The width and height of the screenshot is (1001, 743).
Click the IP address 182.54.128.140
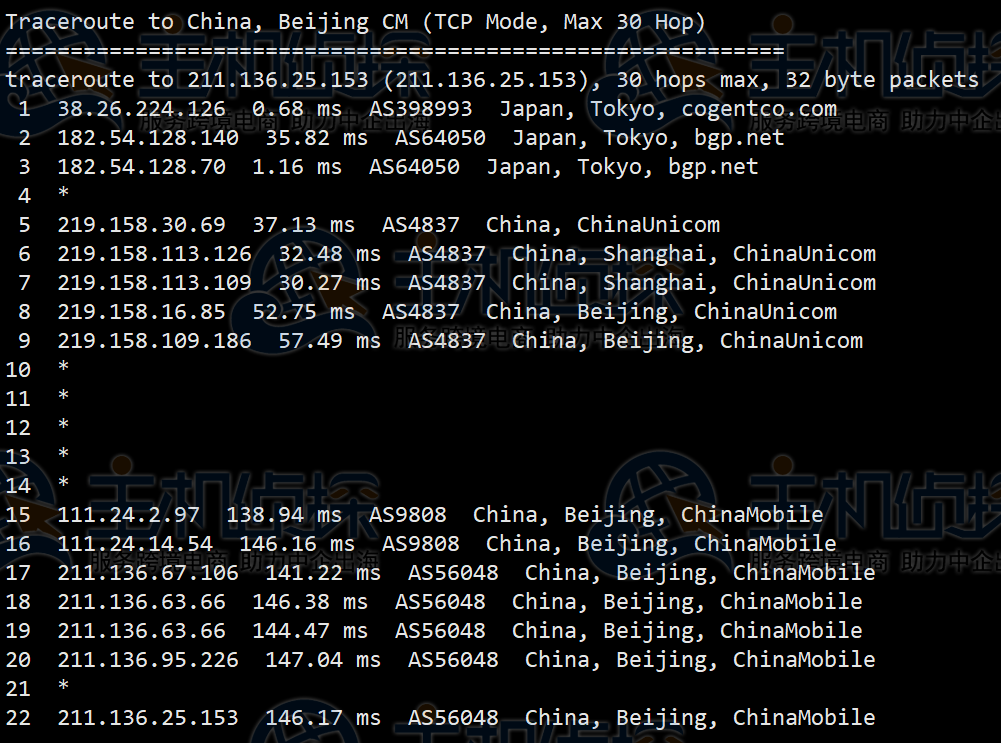[x=148, y=138]
